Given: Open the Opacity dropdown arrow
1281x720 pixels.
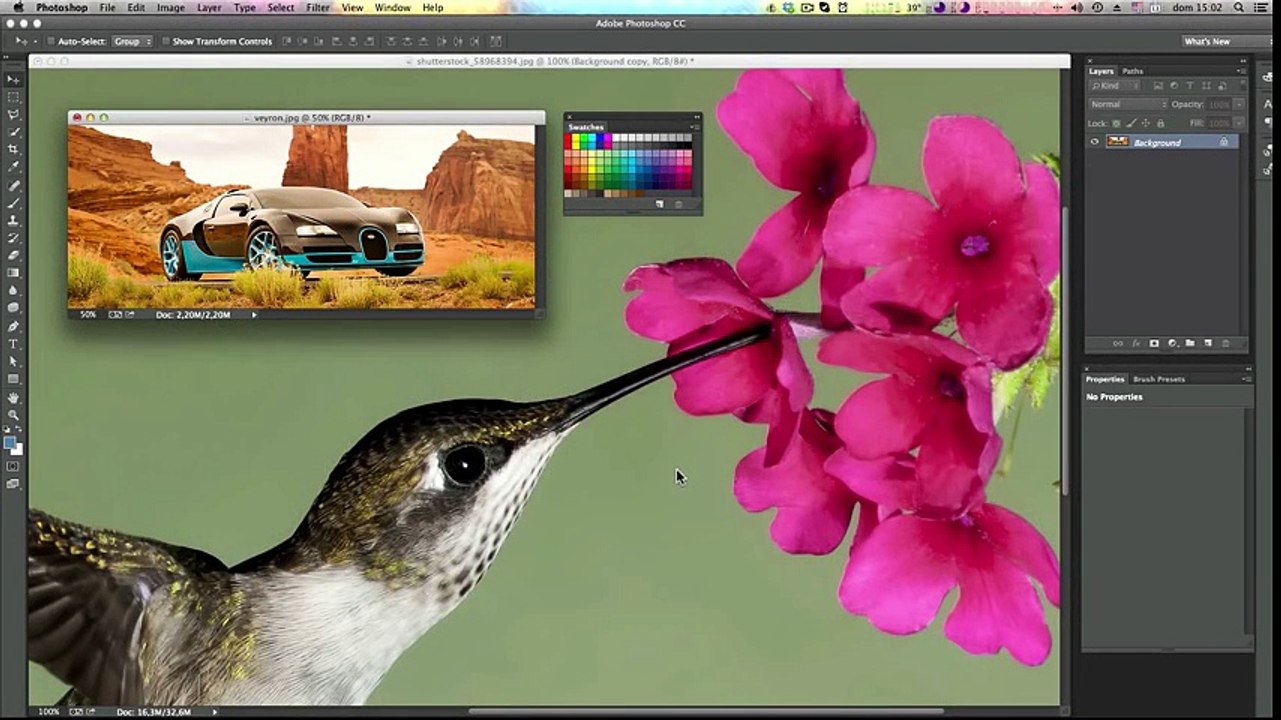Looking at the screenshot, I should (1239, 104).
